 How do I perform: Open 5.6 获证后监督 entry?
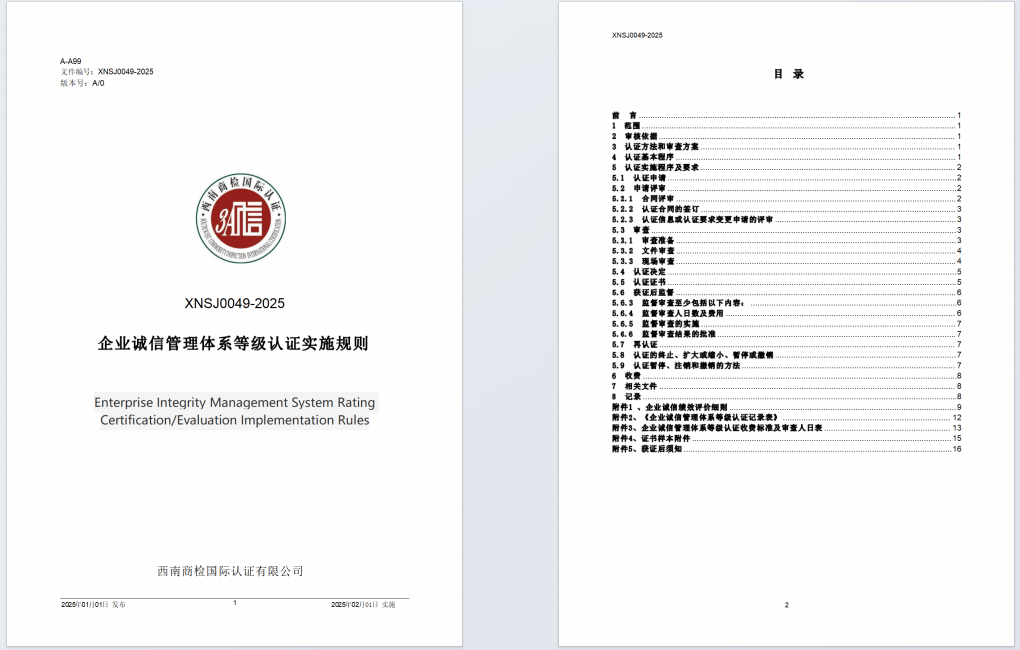651,292
